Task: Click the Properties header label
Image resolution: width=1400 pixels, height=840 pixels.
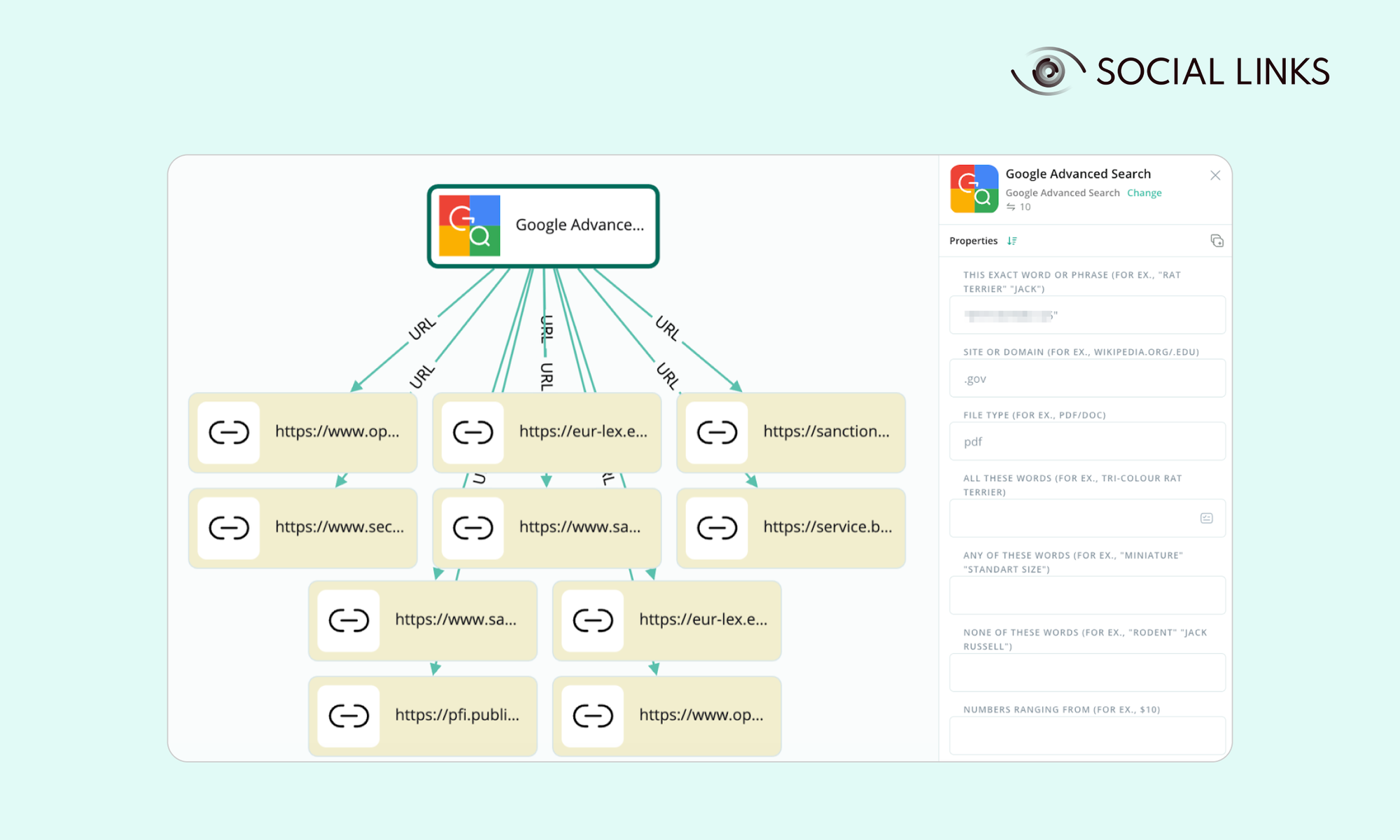Action: click(x=973, y=241)
